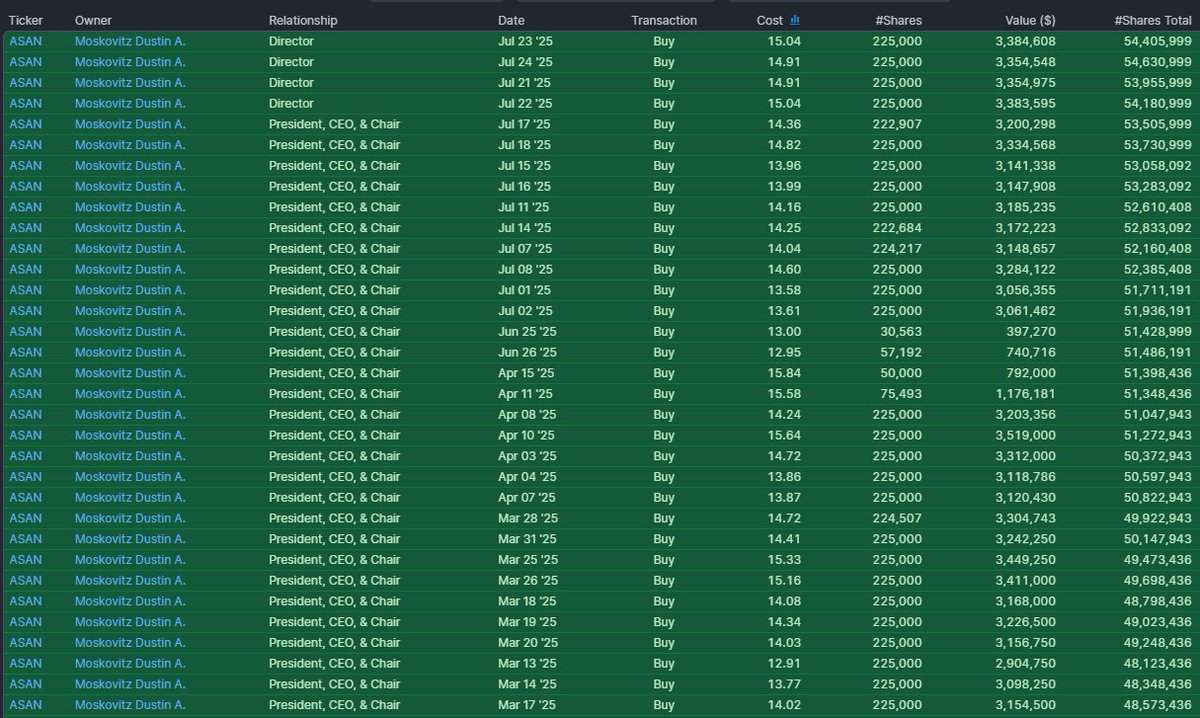This screenshot has width=1200, height=718.
Task: Open the Moskovitz Dustin A. link in the Jul 24 '25 row
Action: [x=130, y=62]
